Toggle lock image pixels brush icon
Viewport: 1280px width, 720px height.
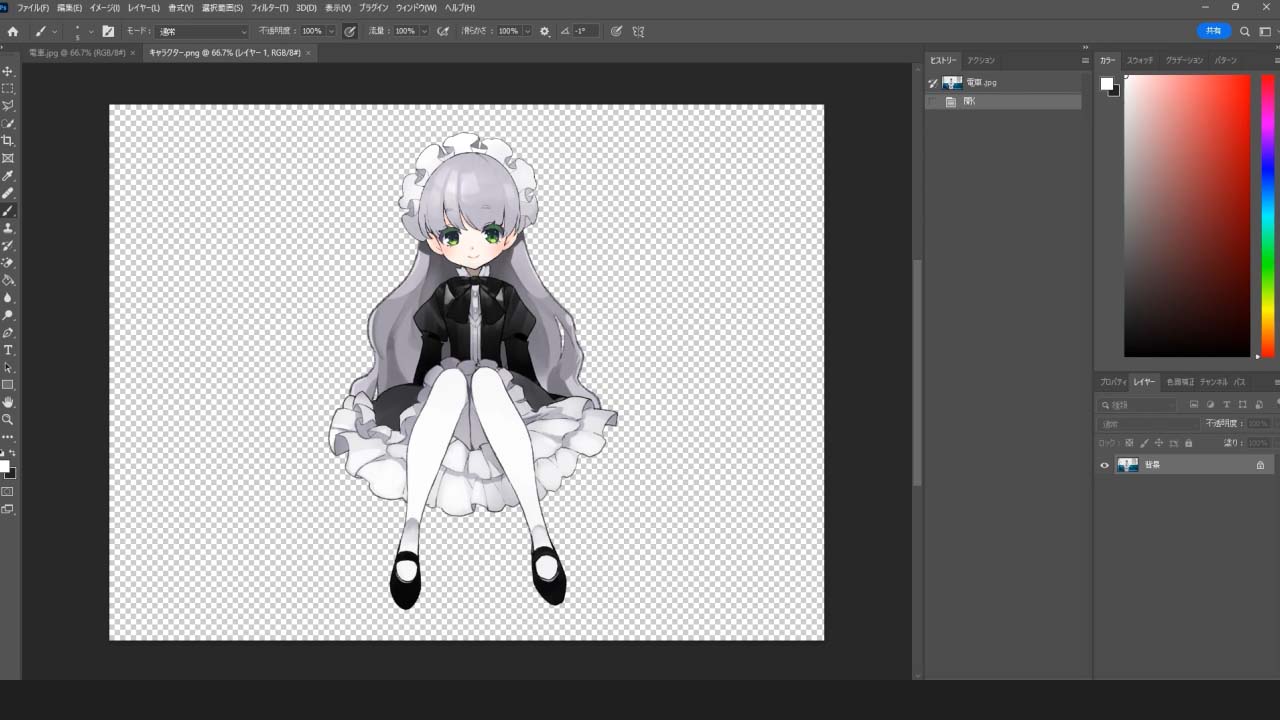pyautogui.click(x=1144, y=443)
